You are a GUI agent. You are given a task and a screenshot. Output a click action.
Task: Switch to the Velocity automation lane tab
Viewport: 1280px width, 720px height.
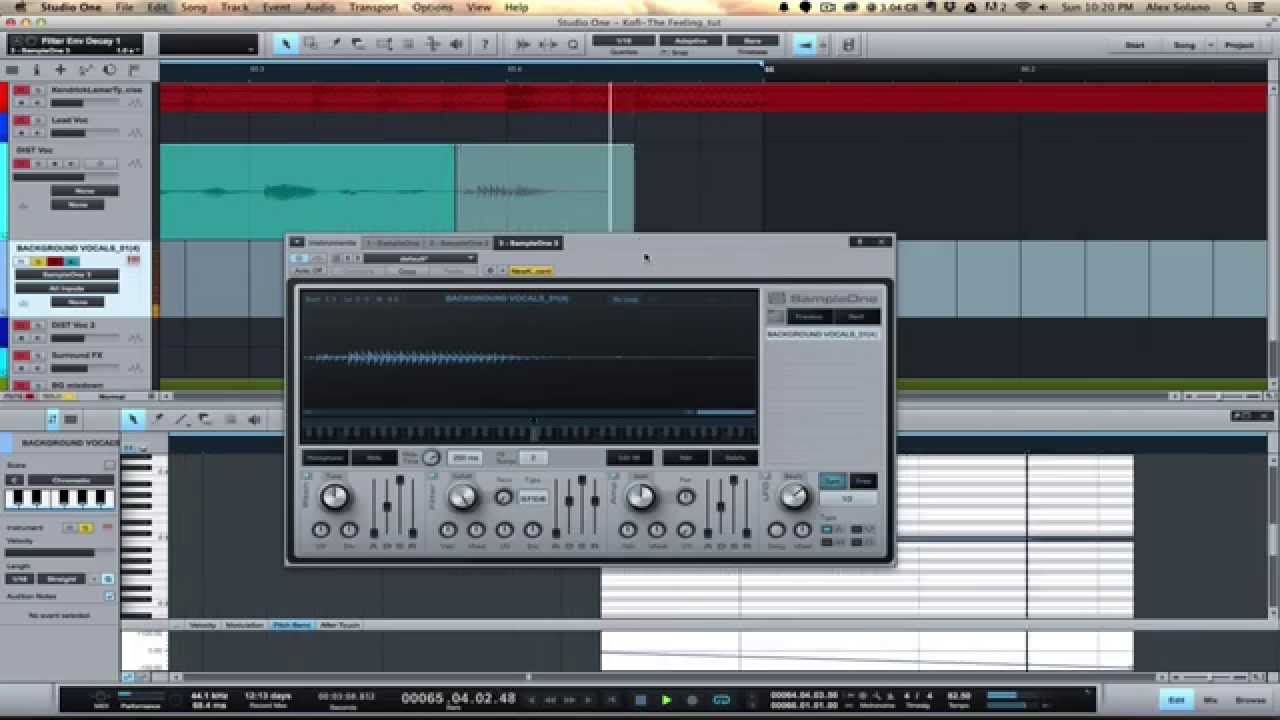pos(202,625)
